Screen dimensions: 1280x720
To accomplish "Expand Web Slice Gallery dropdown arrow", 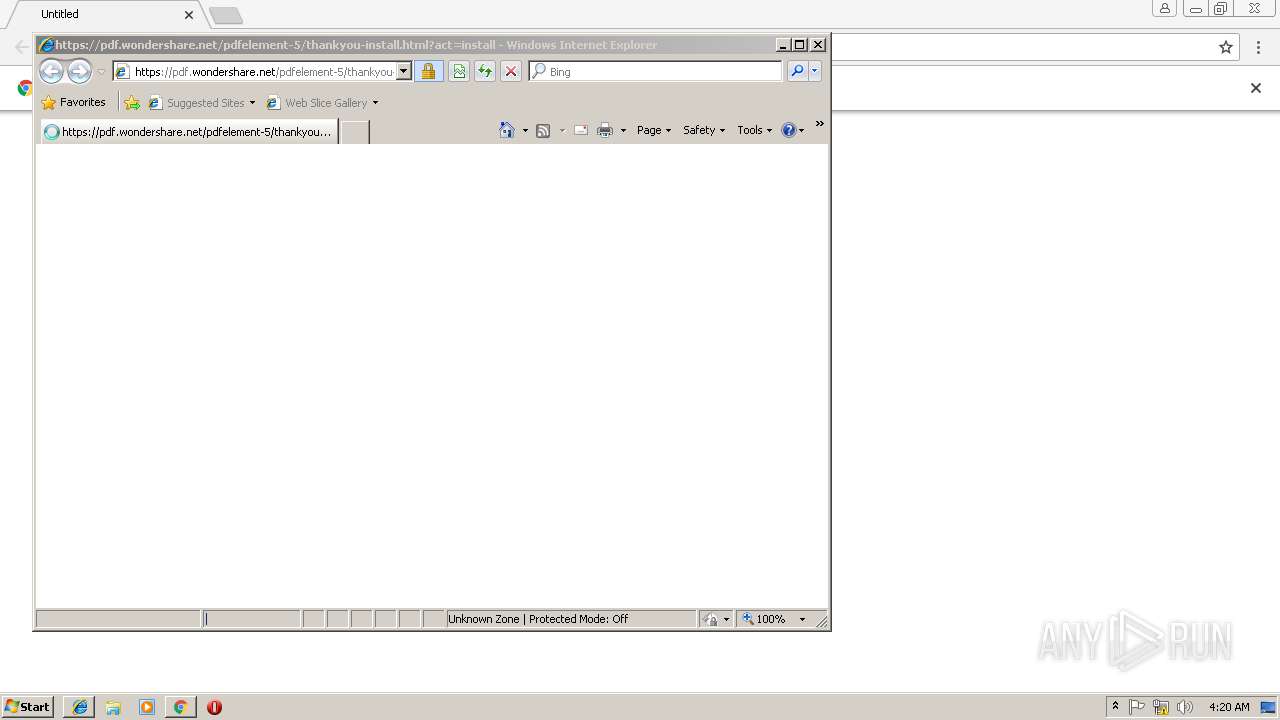I will click(x=375, y=103).
